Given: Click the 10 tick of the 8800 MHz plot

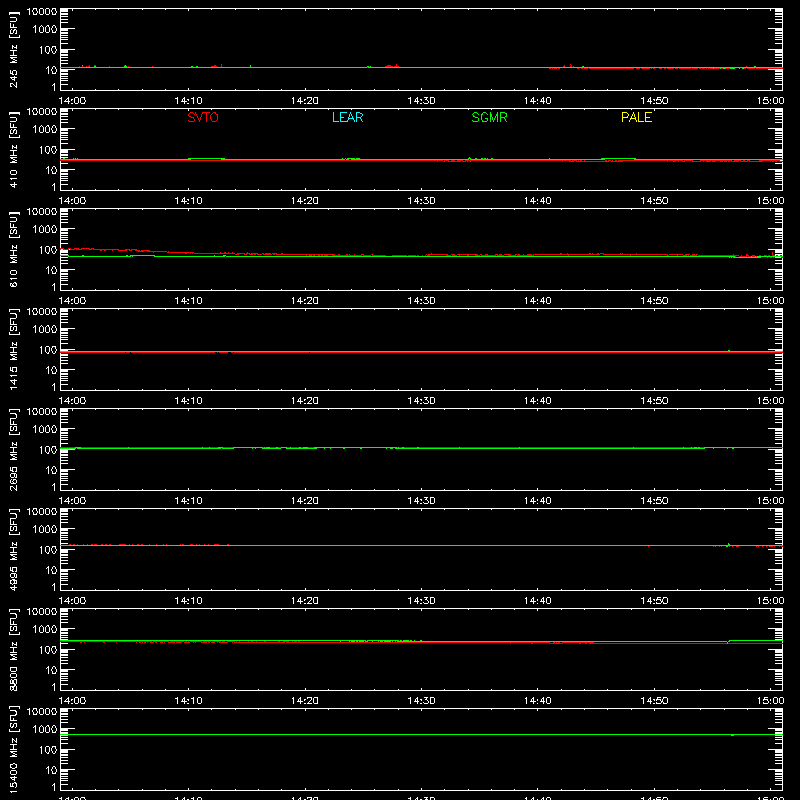Looking at the screenshot, I should pyautogui.click(x=51, y=670).
